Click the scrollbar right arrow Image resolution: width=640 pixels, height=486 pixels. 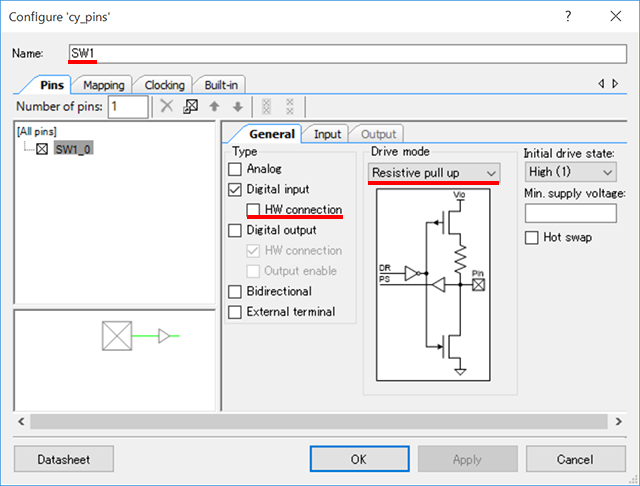619,422
